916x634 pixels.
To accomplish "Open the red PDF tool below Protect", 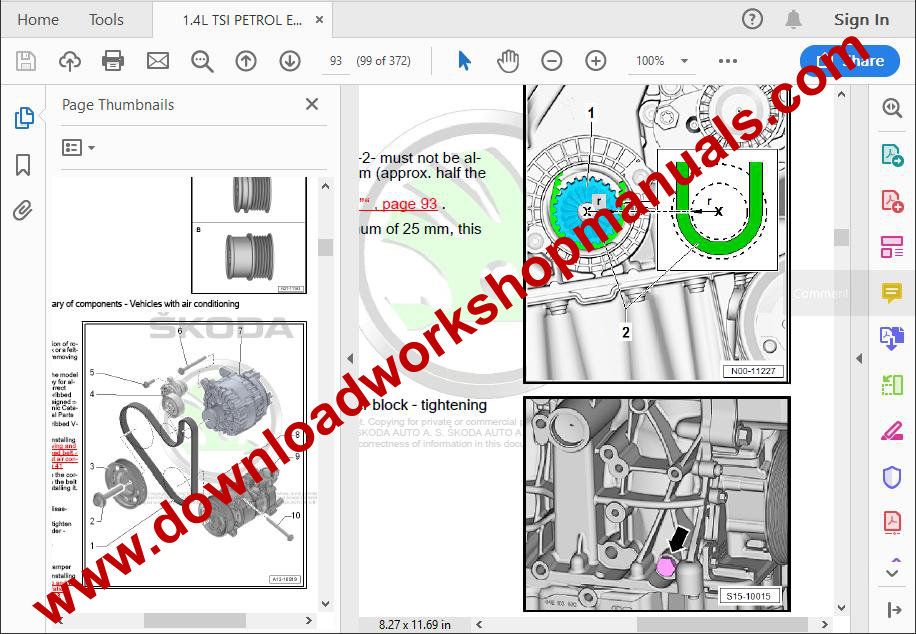I will click(892, 522).
